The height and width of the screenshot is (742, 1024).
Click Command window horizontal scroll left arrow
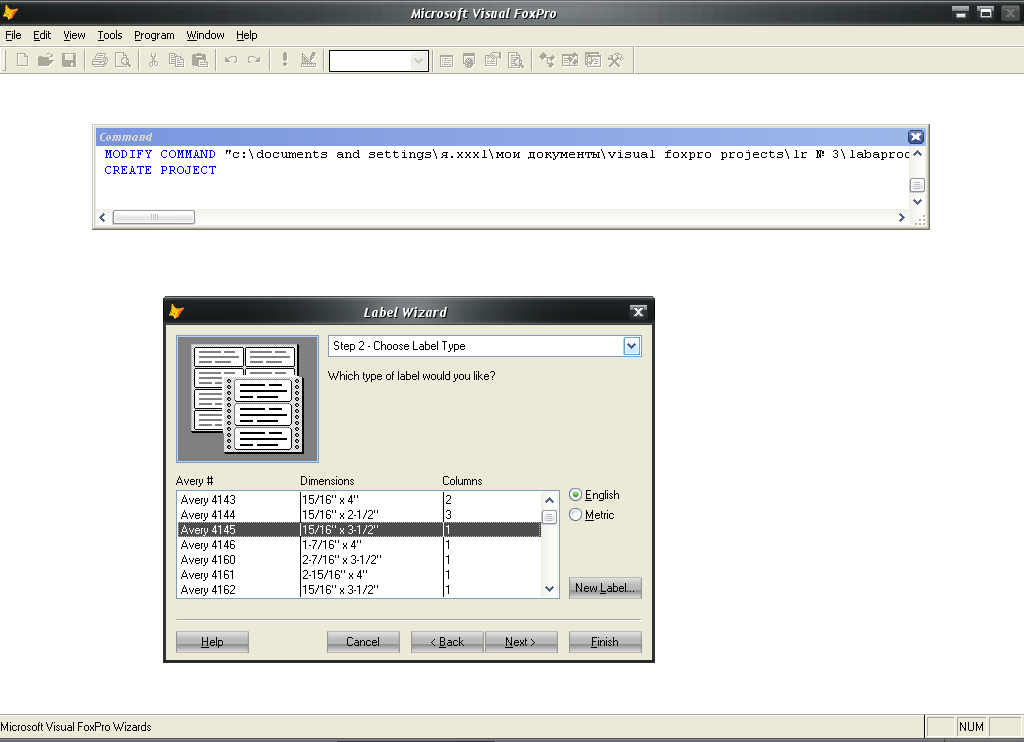click(x=103, y=217)
